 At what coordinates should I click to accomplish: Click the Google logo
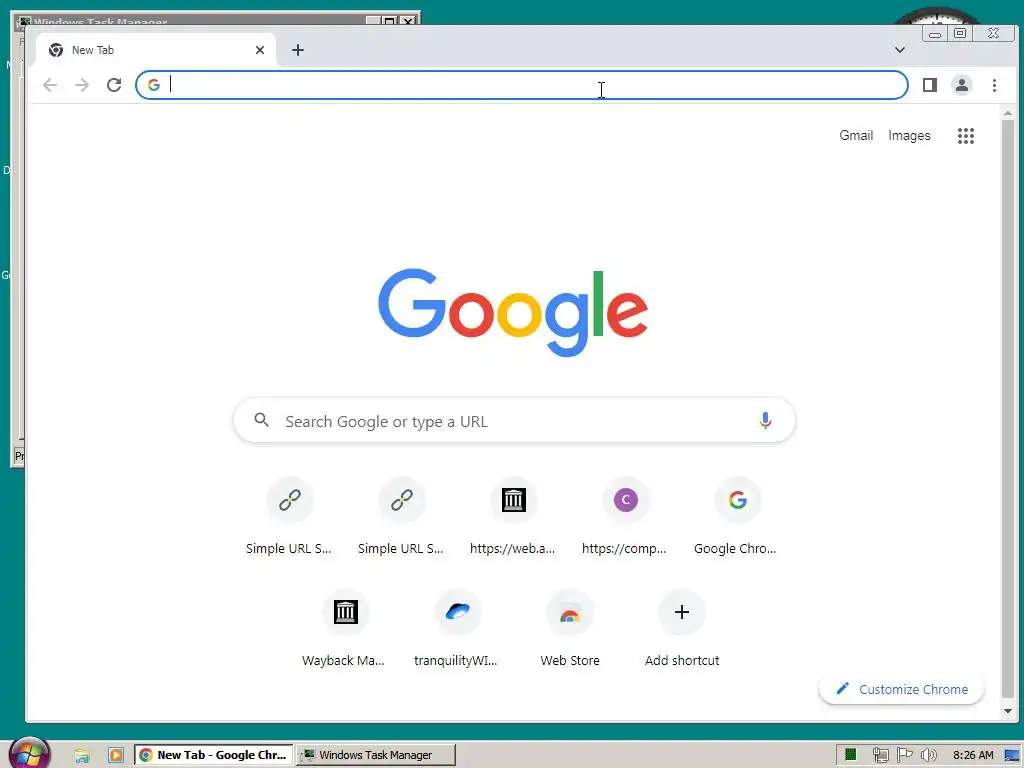[513, 312]
